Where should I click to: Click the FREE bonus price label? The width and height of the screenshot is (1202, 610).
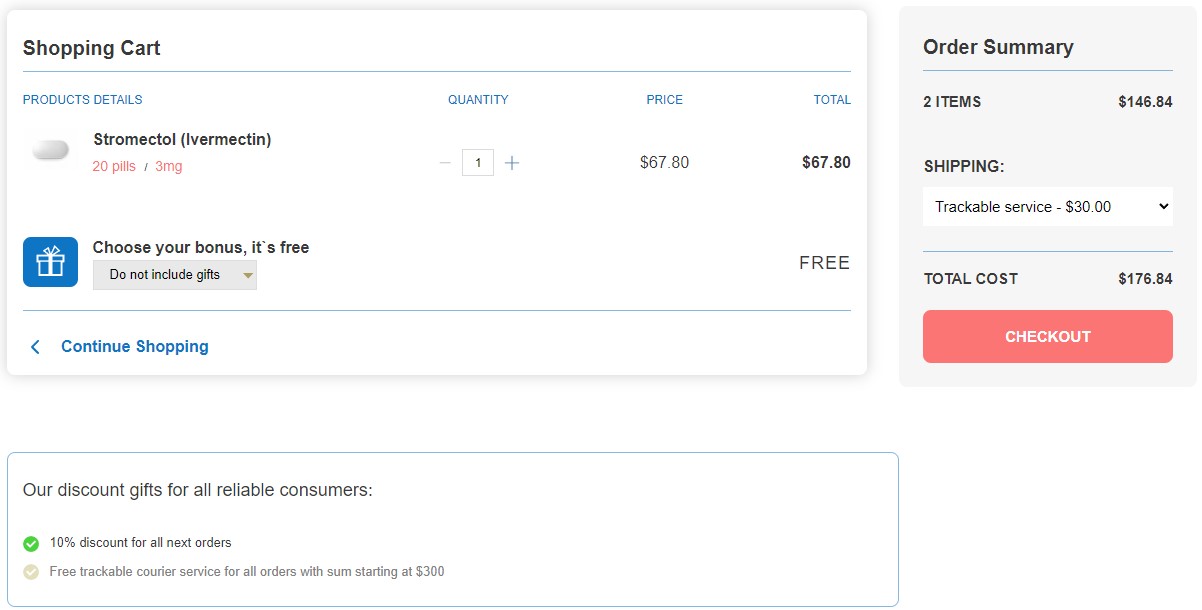(824, 263)
